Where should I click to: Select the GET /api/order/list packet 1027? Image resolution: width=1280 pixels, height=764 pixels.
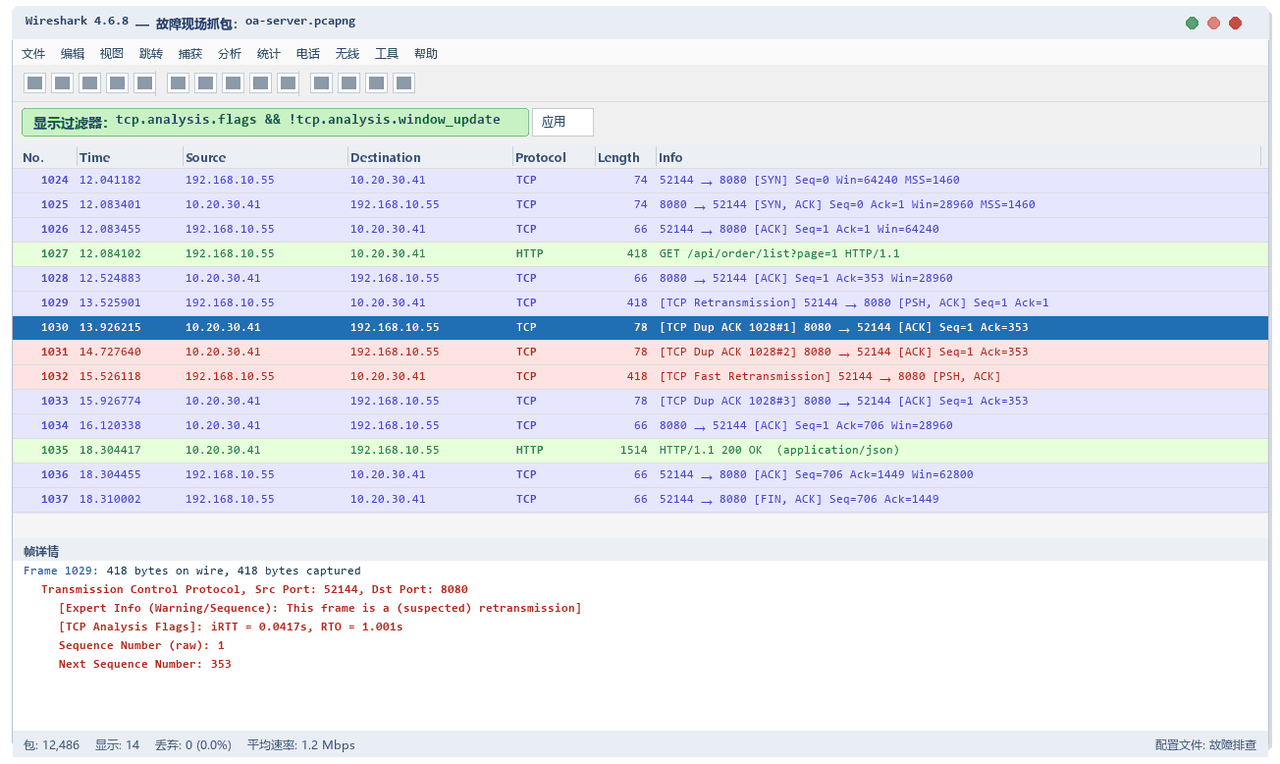tap(640, 254)
